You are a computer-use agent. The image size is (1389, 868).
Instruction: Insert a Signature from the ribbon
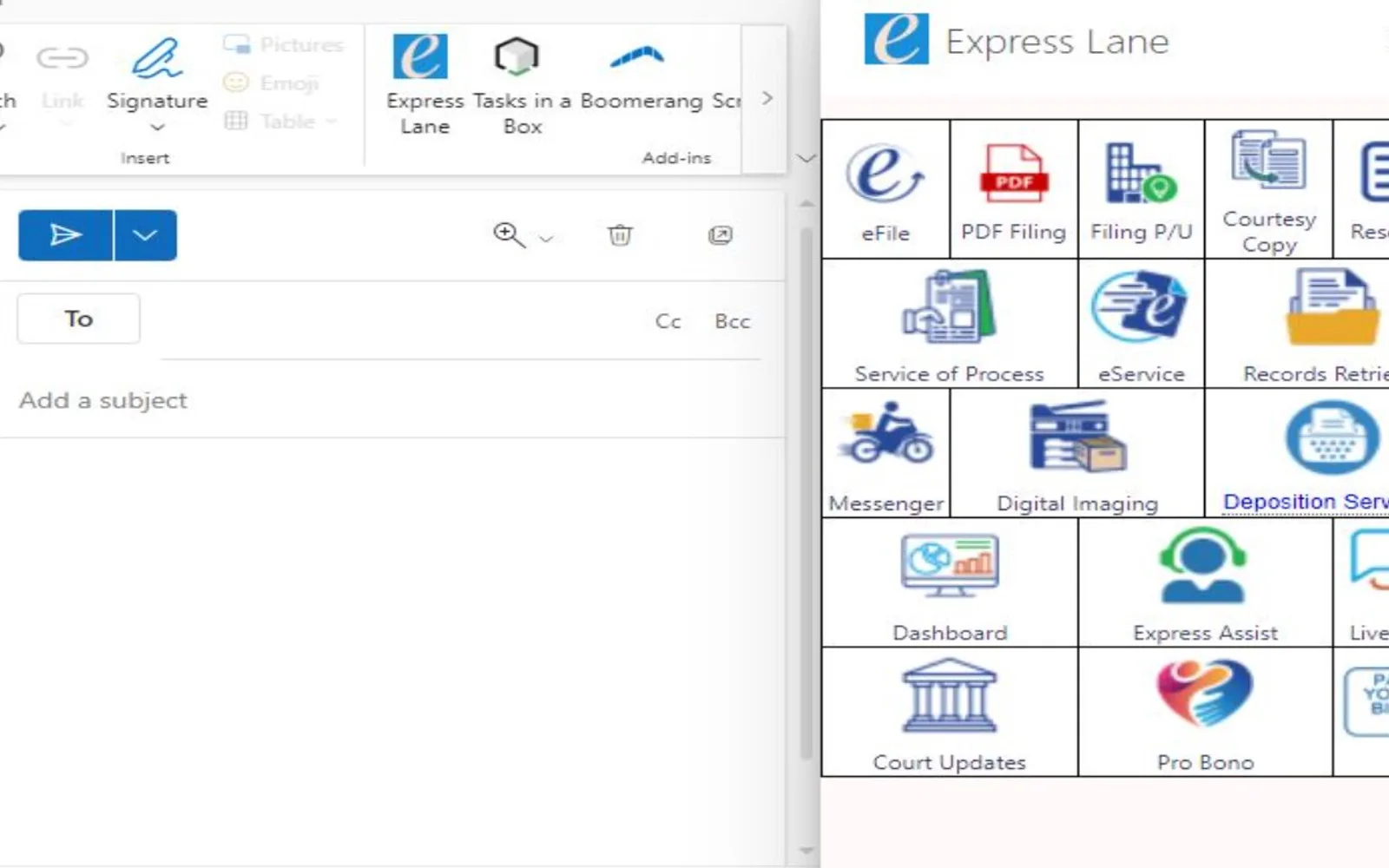(157, 85)
